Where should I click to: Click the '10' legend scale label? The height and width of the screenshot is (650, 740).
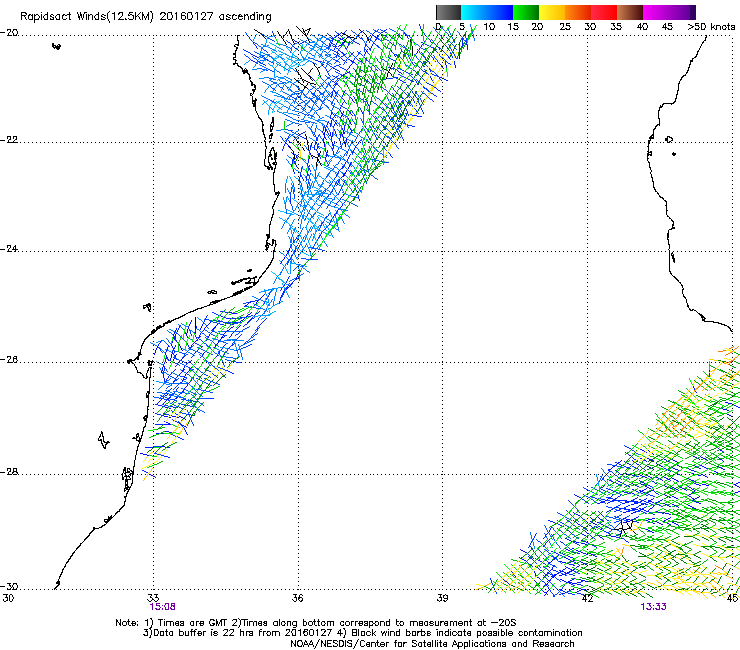pos(489,27)
